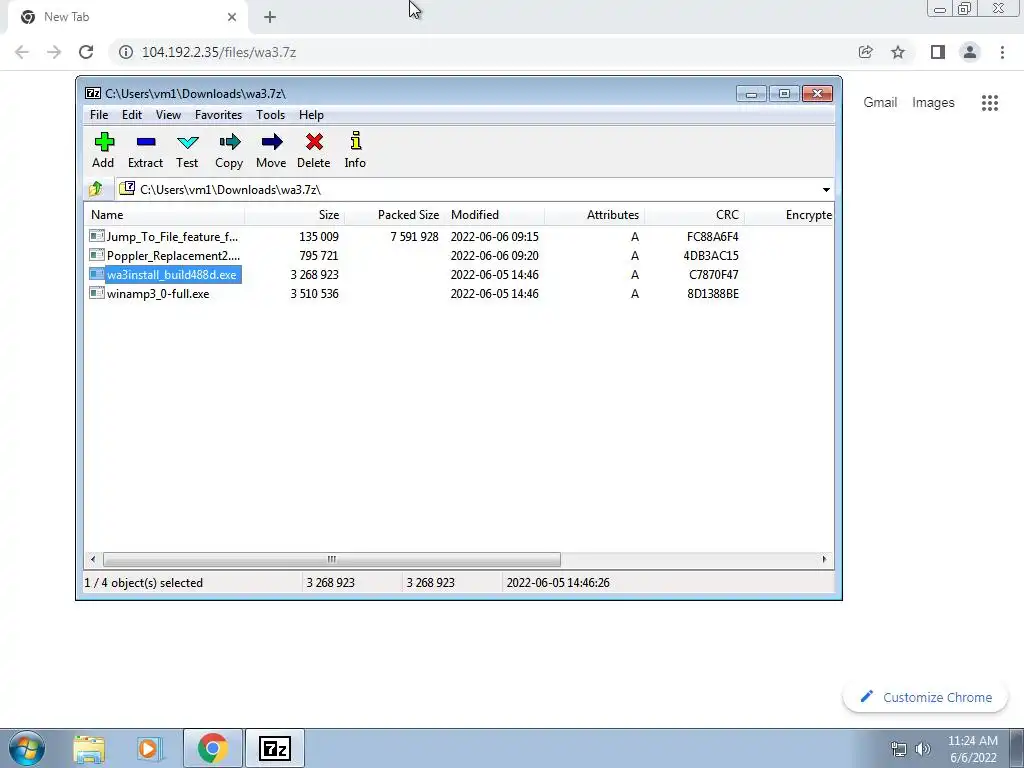The image size is (1024, 768).
Task: Open the File menu
Action: coord(99,115)
